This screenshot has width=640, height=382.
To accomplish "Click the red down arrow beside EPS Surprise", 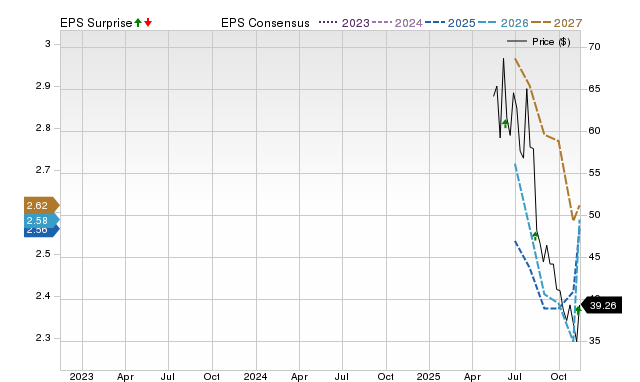I will [148, 22].
